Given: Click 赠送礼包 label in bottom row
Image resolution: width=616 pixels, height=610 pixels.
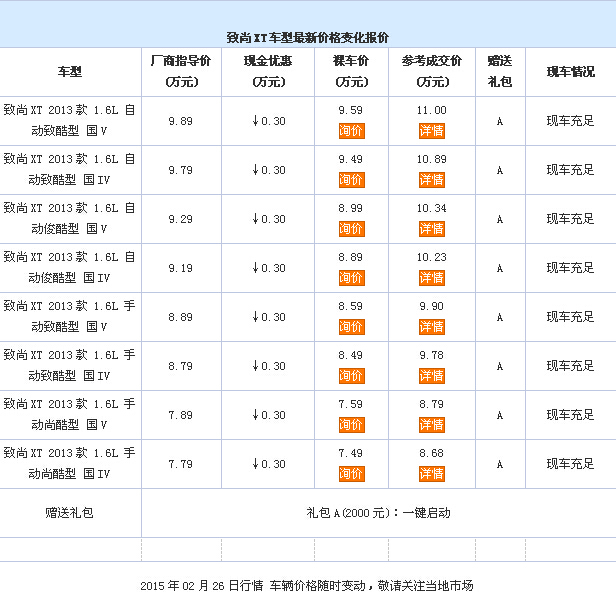Looking at the screenshot, I should (70, 513).
